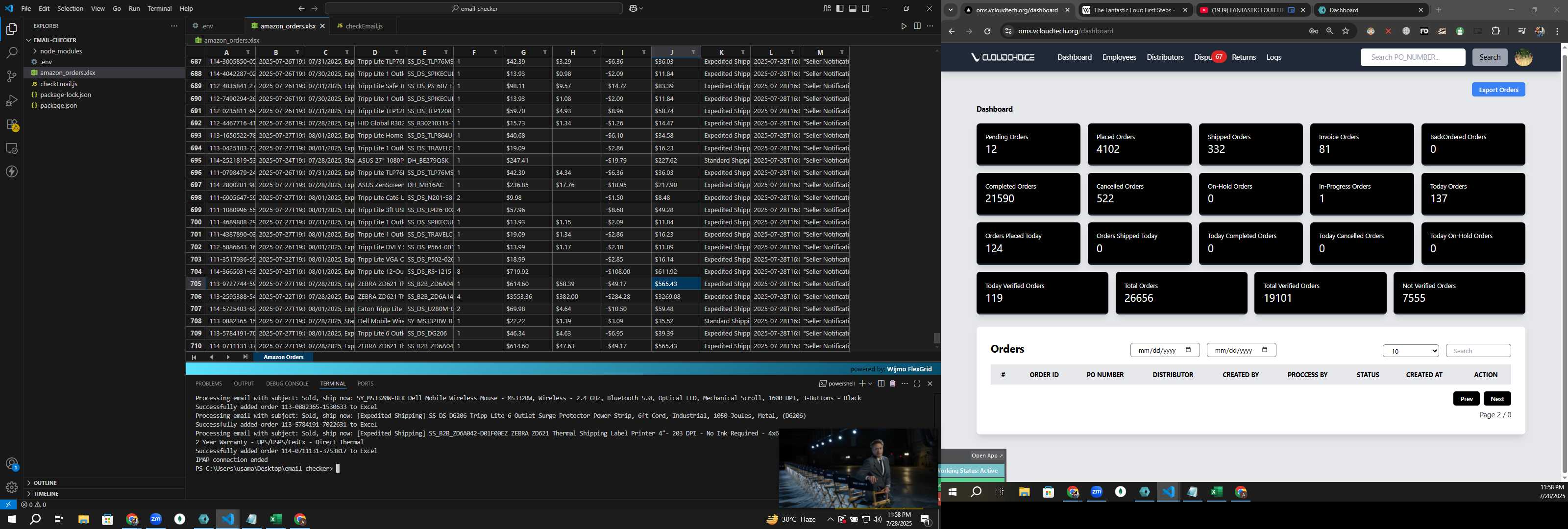
Task: Switch to the checkEmail.js editor tab
Action: (364, 26)
